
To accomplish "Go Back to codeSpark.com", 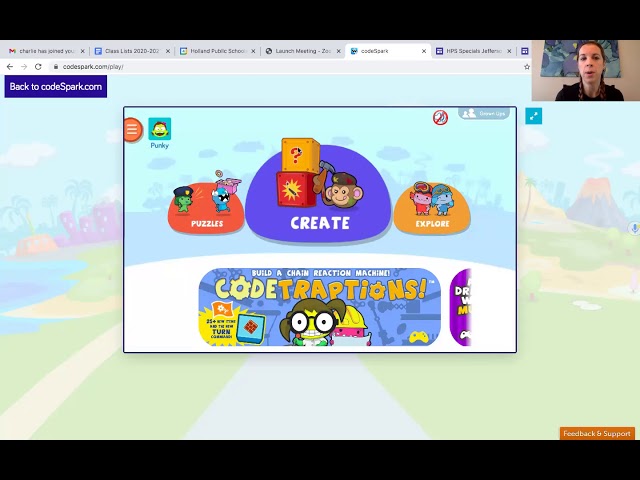I will coord(56,87).
